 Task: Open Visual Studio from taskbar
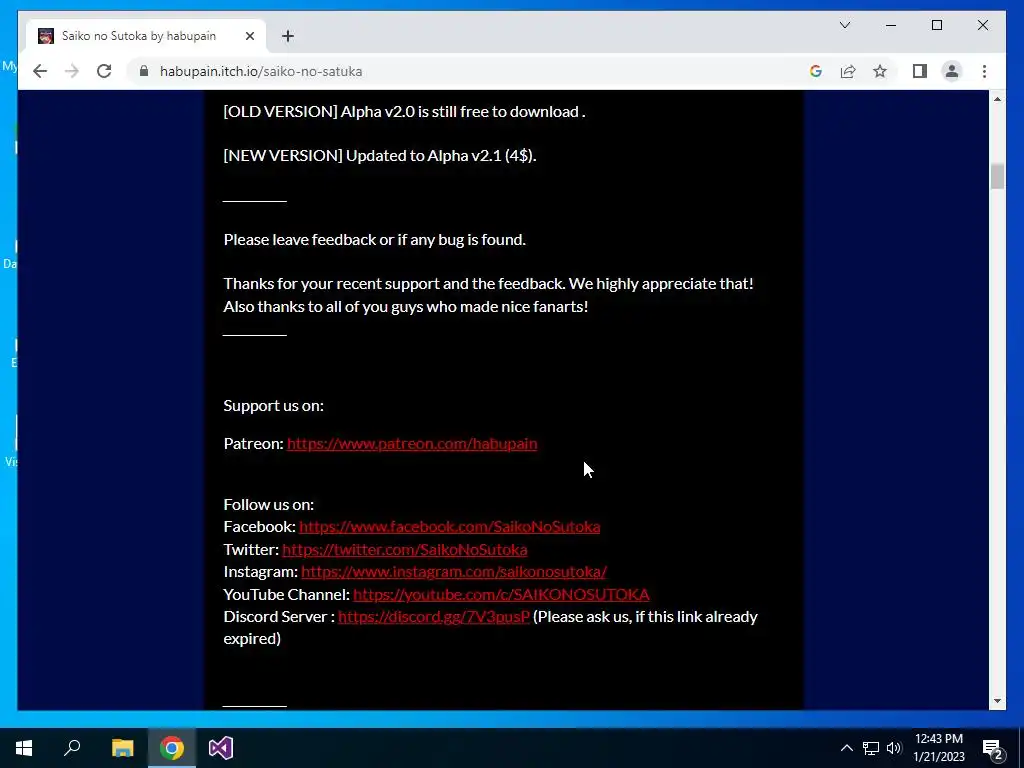click(x=221, y=748)
